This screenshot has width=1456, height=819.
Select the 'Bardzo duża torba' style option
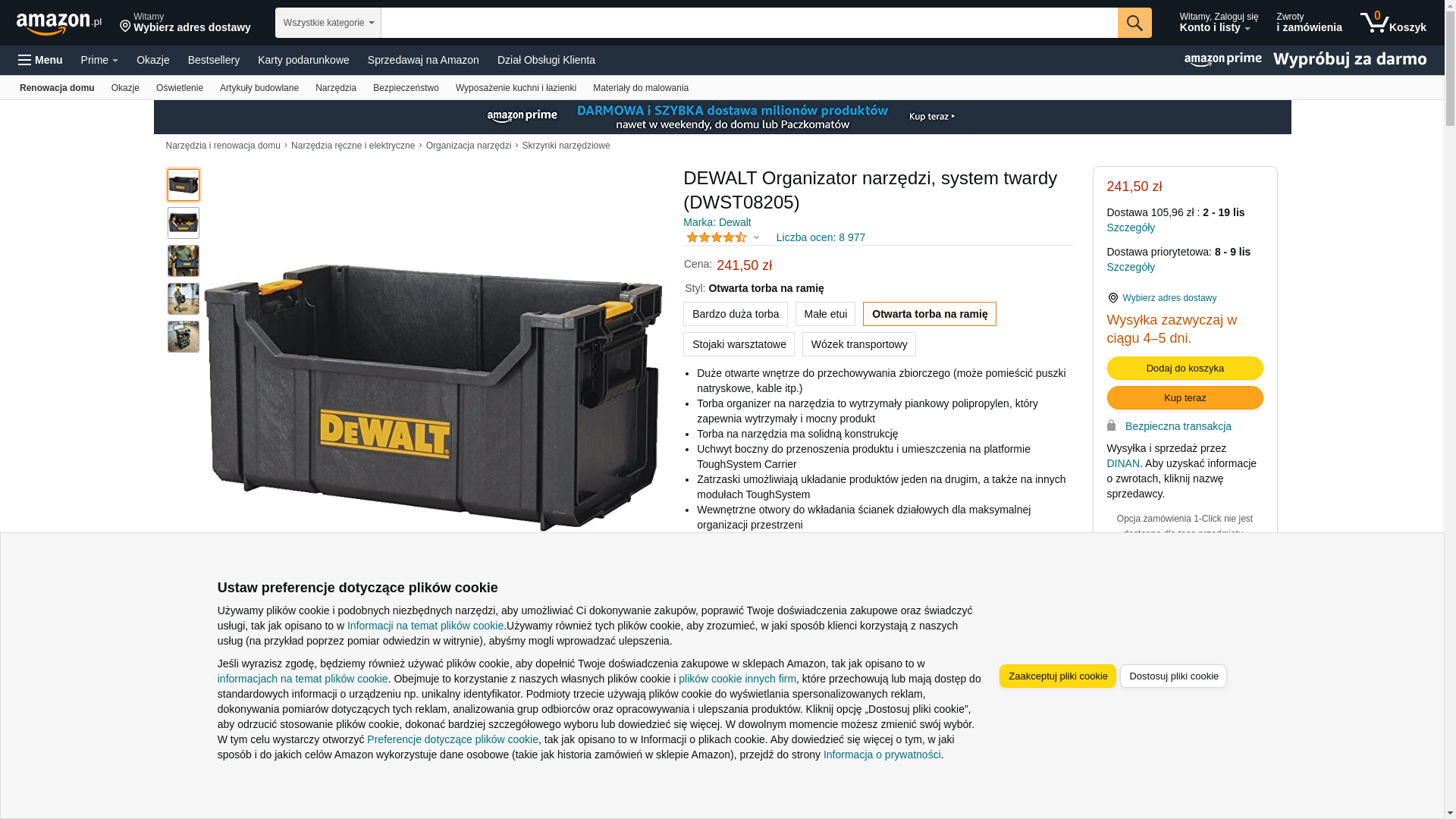point(736,314)
